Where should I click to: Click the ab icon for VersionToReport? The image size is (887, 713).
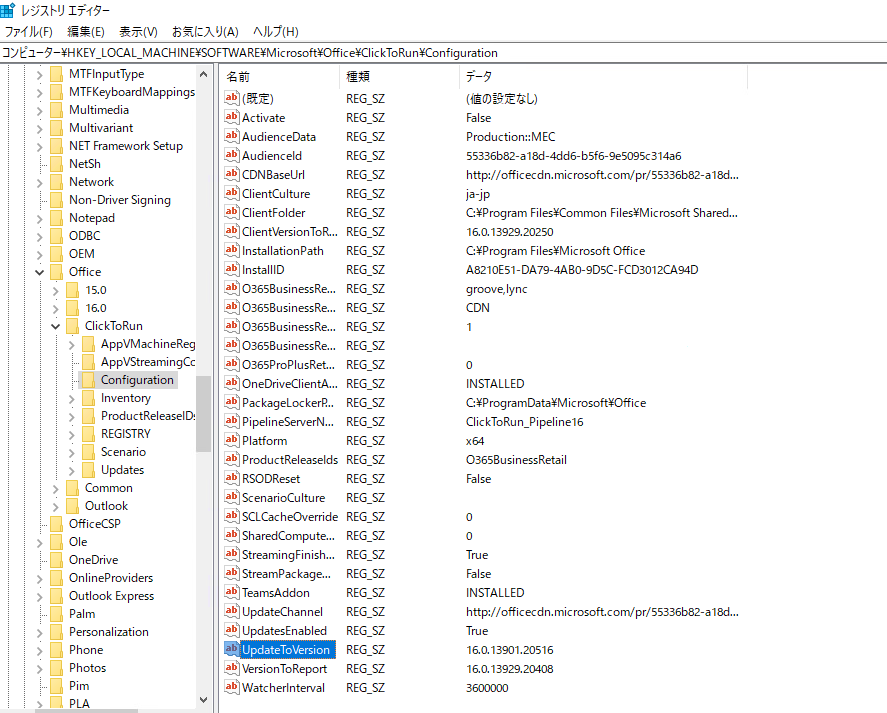click(231, 668)
